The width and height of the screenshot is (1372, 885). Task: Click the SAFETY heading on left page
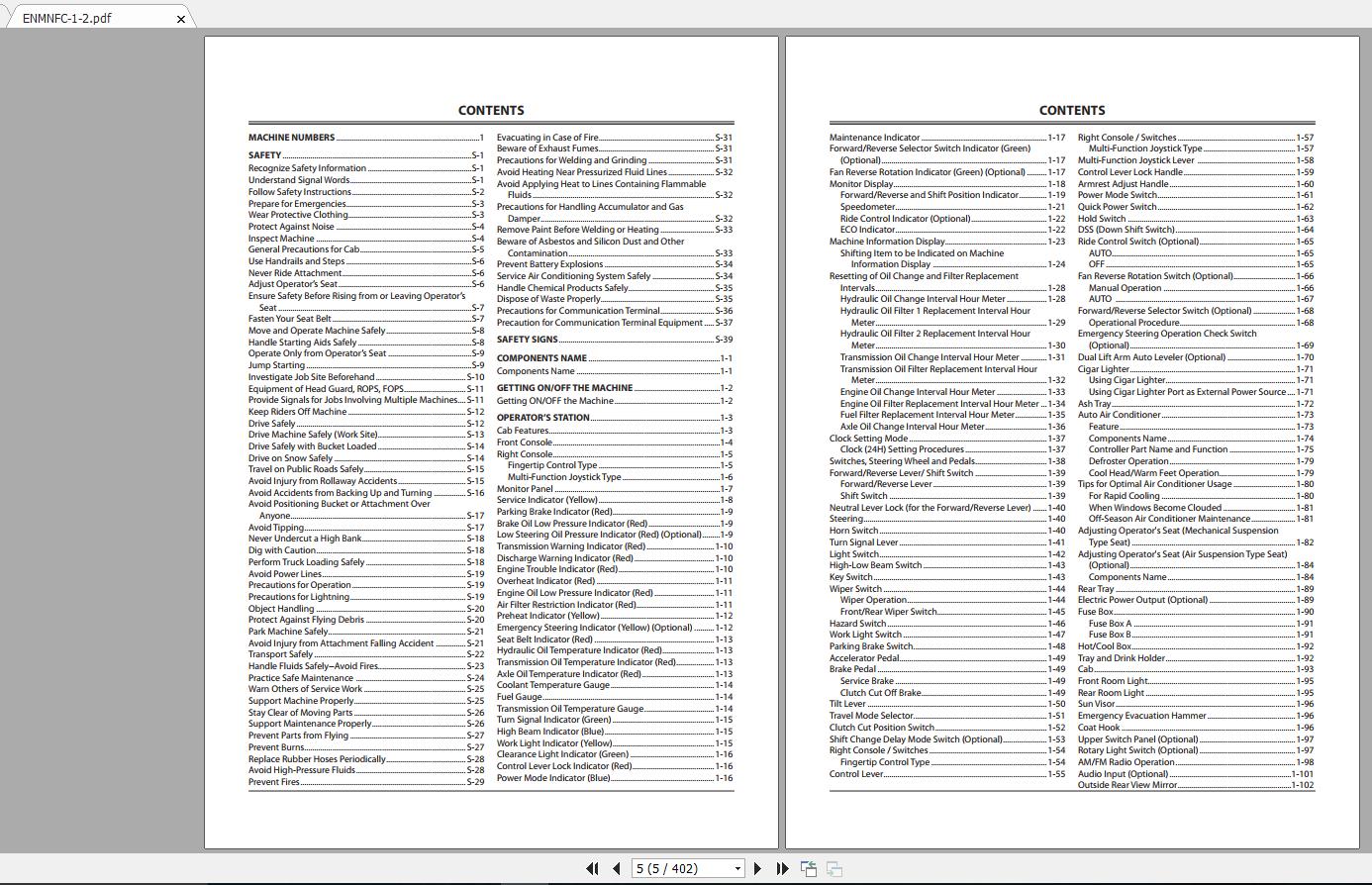[366, 155]
